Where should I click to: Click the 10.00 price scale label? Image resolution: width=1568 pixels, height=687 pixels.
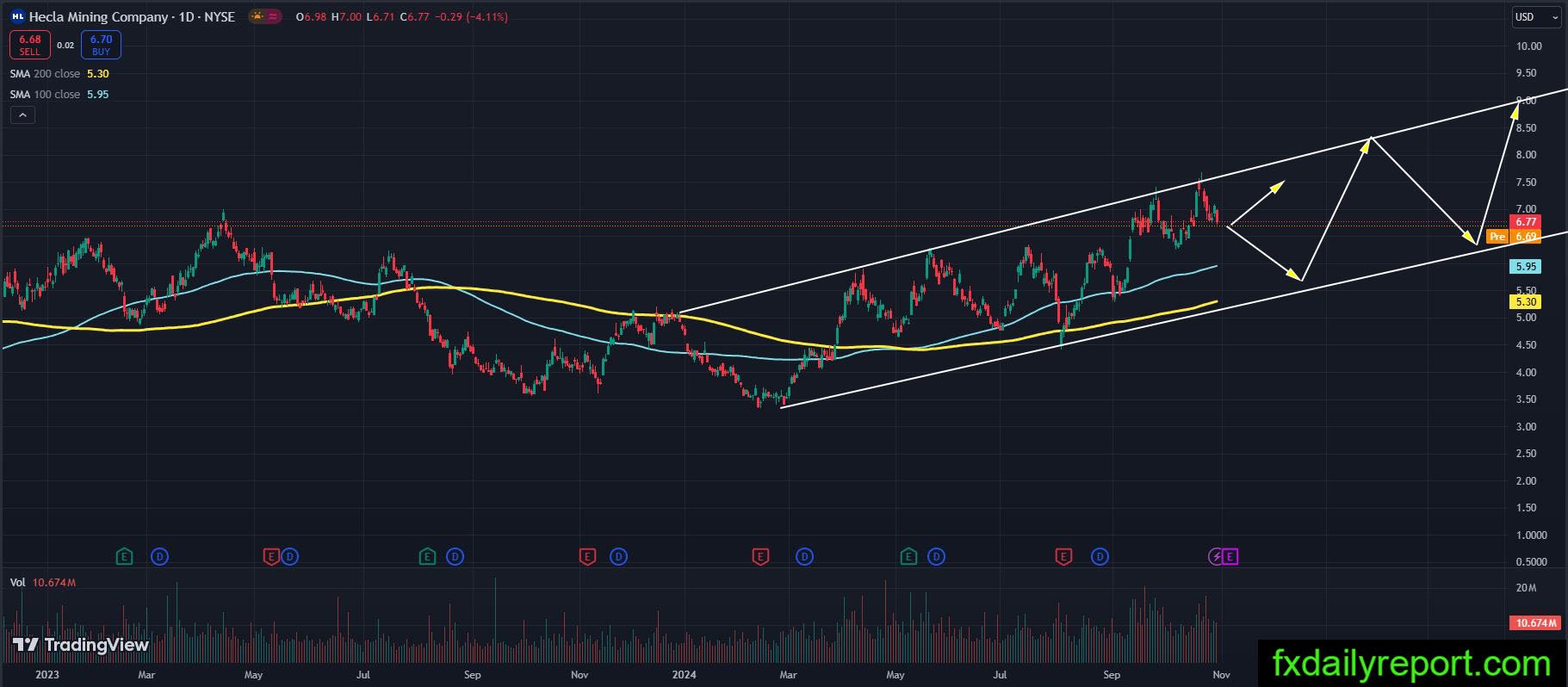1528,46
